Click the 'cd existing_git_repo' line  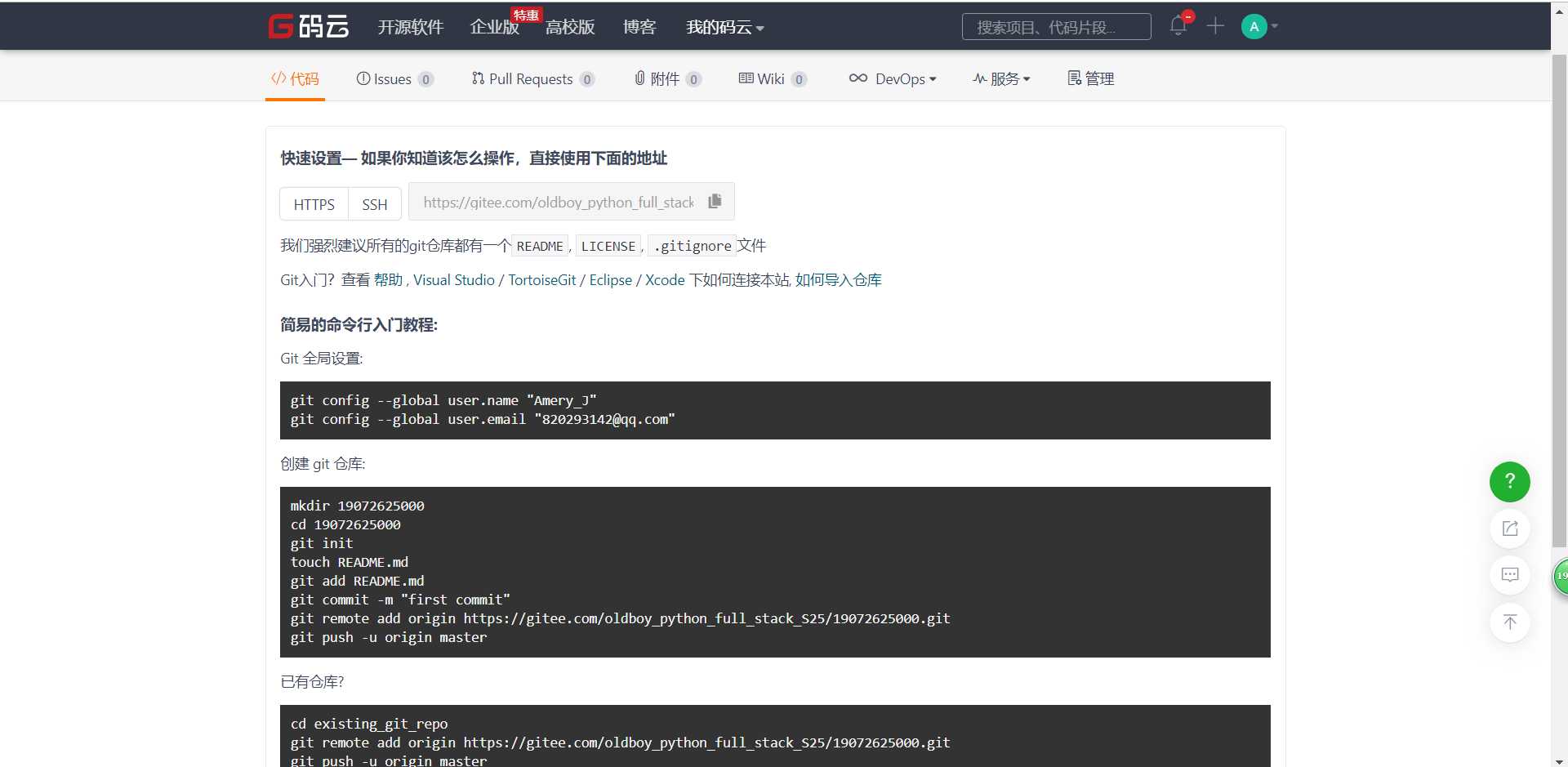point(369,724)
